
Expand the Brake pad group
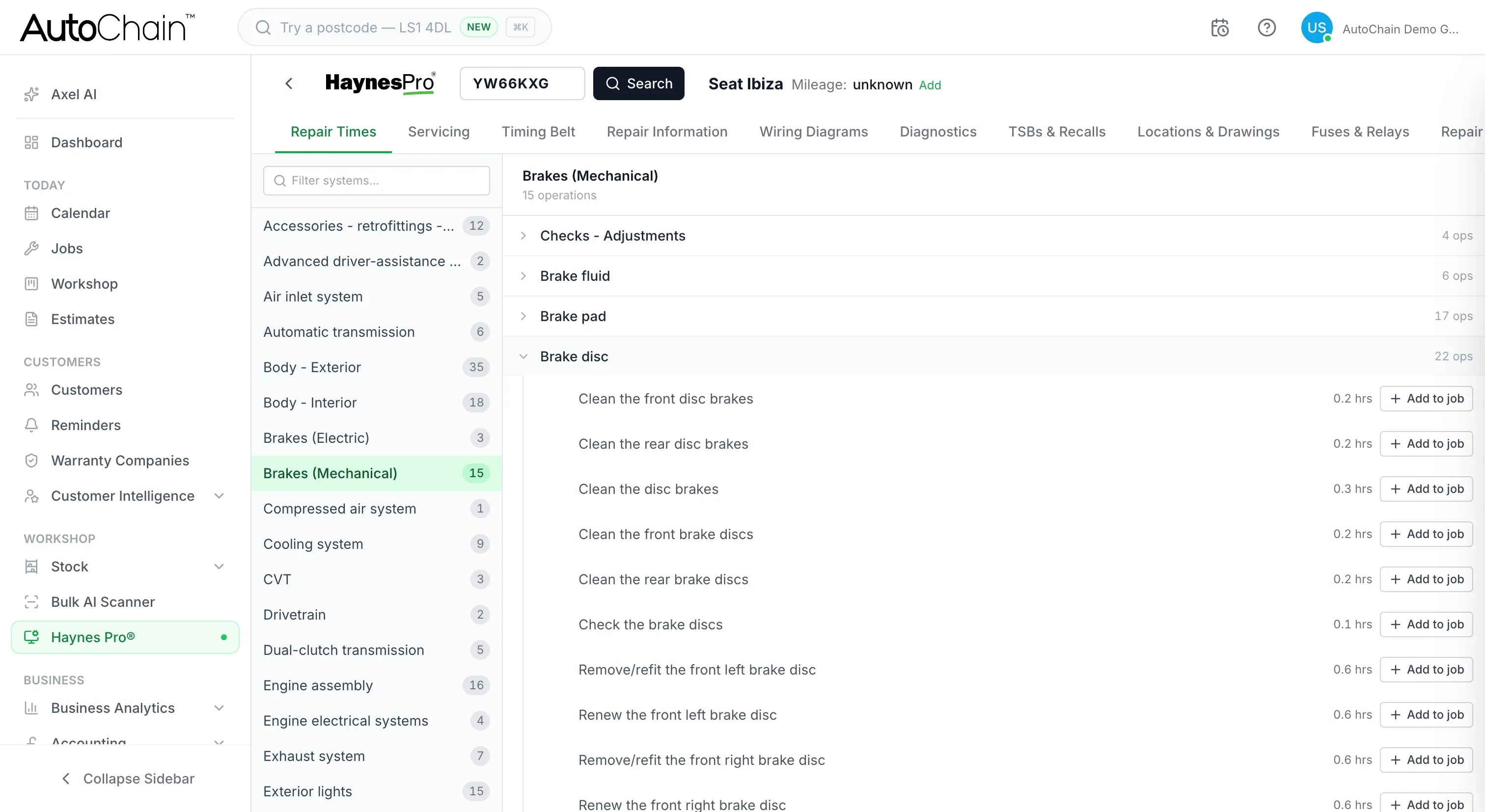coord(993,316)
